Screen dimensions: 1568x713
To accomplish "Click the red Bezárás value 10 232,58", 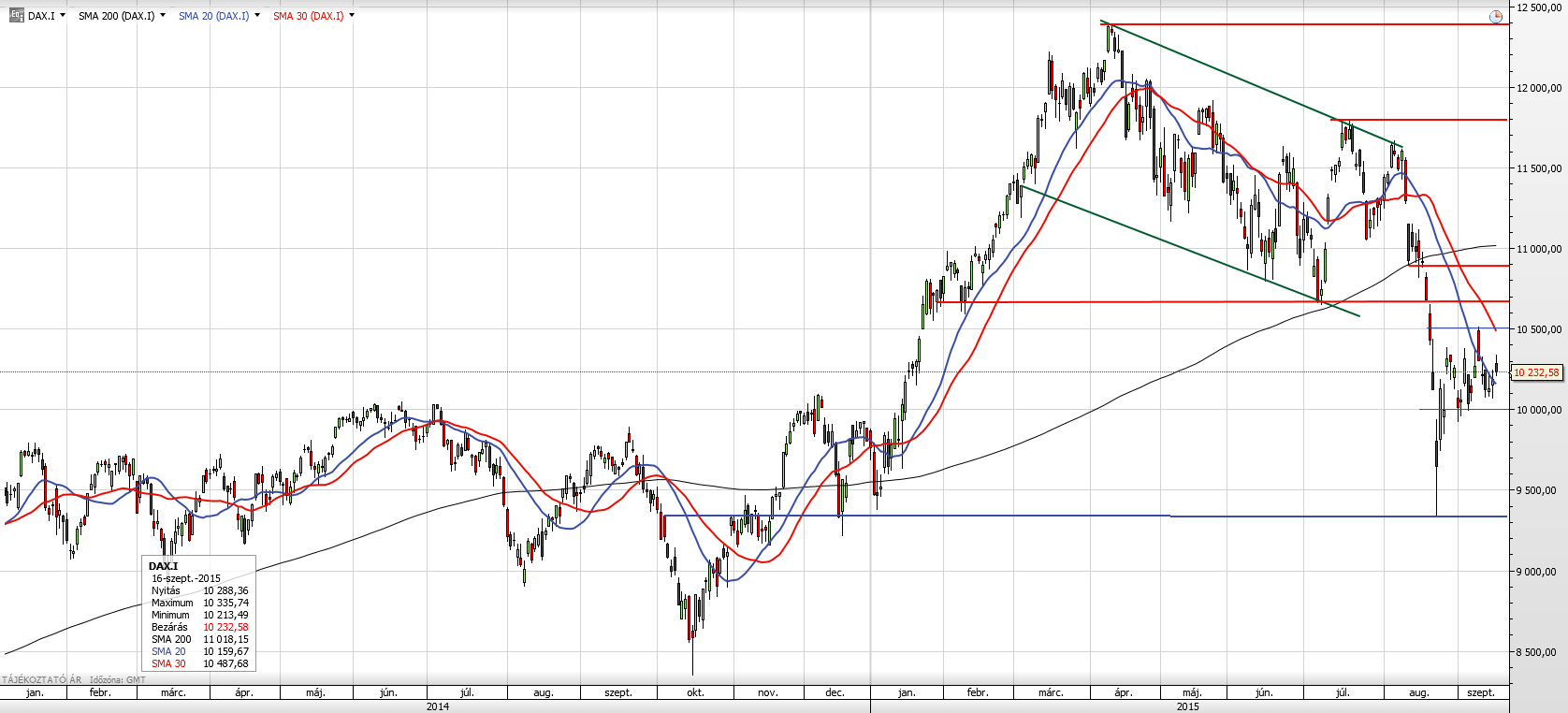I will [x=226, y=627].
